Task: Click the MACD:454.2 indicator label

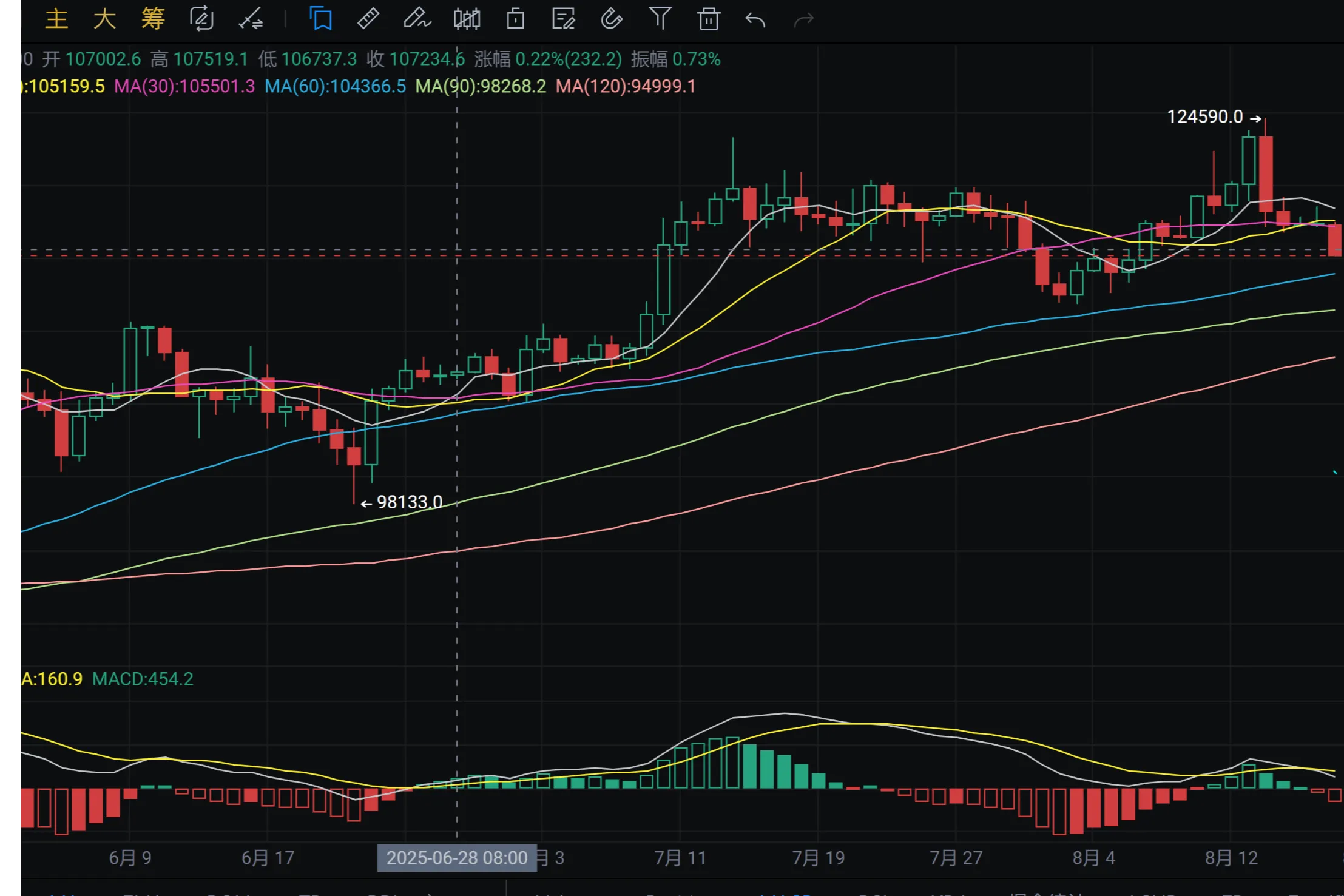Action: pos(143,679)
